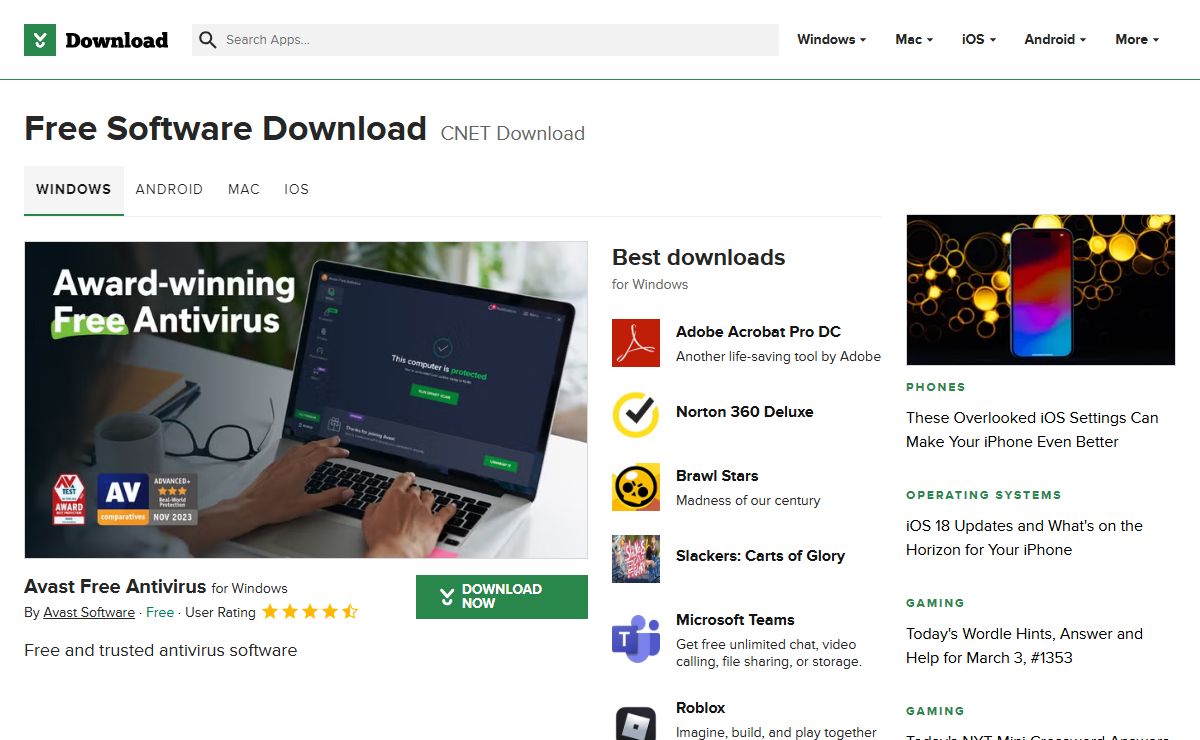Switch to the ANDROID tab
This screenshot has width=1200, height=740.
[x=169, y=189]
